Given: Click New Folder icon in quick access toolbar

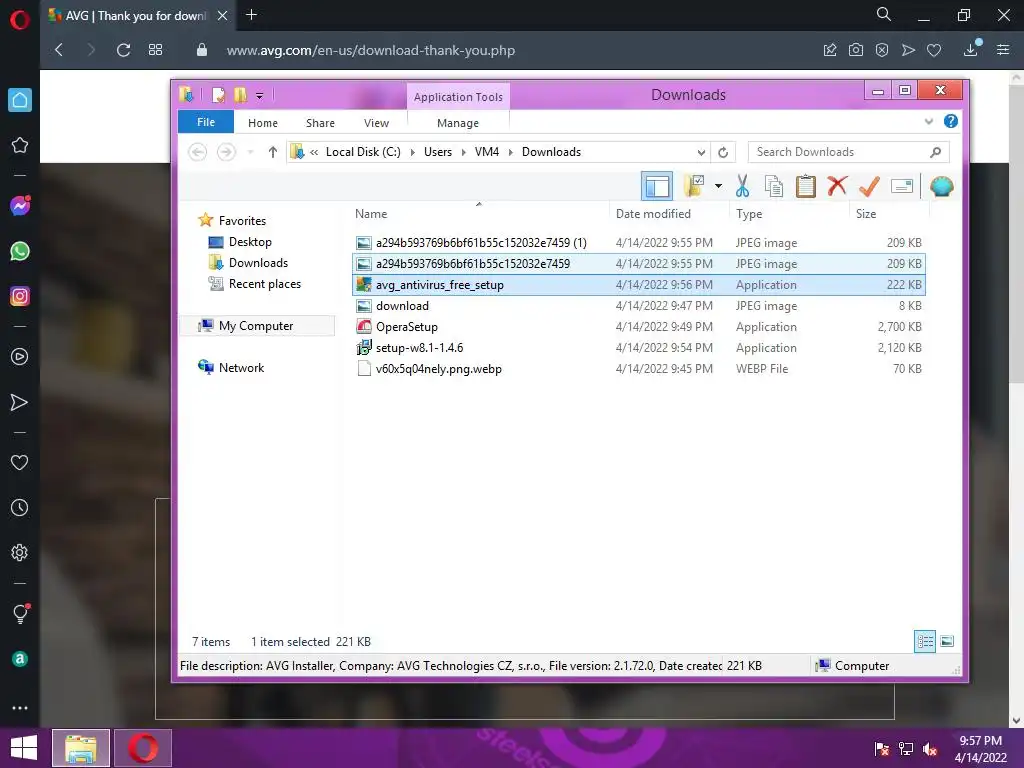Looking at the screenshot, I should point(240,95).
